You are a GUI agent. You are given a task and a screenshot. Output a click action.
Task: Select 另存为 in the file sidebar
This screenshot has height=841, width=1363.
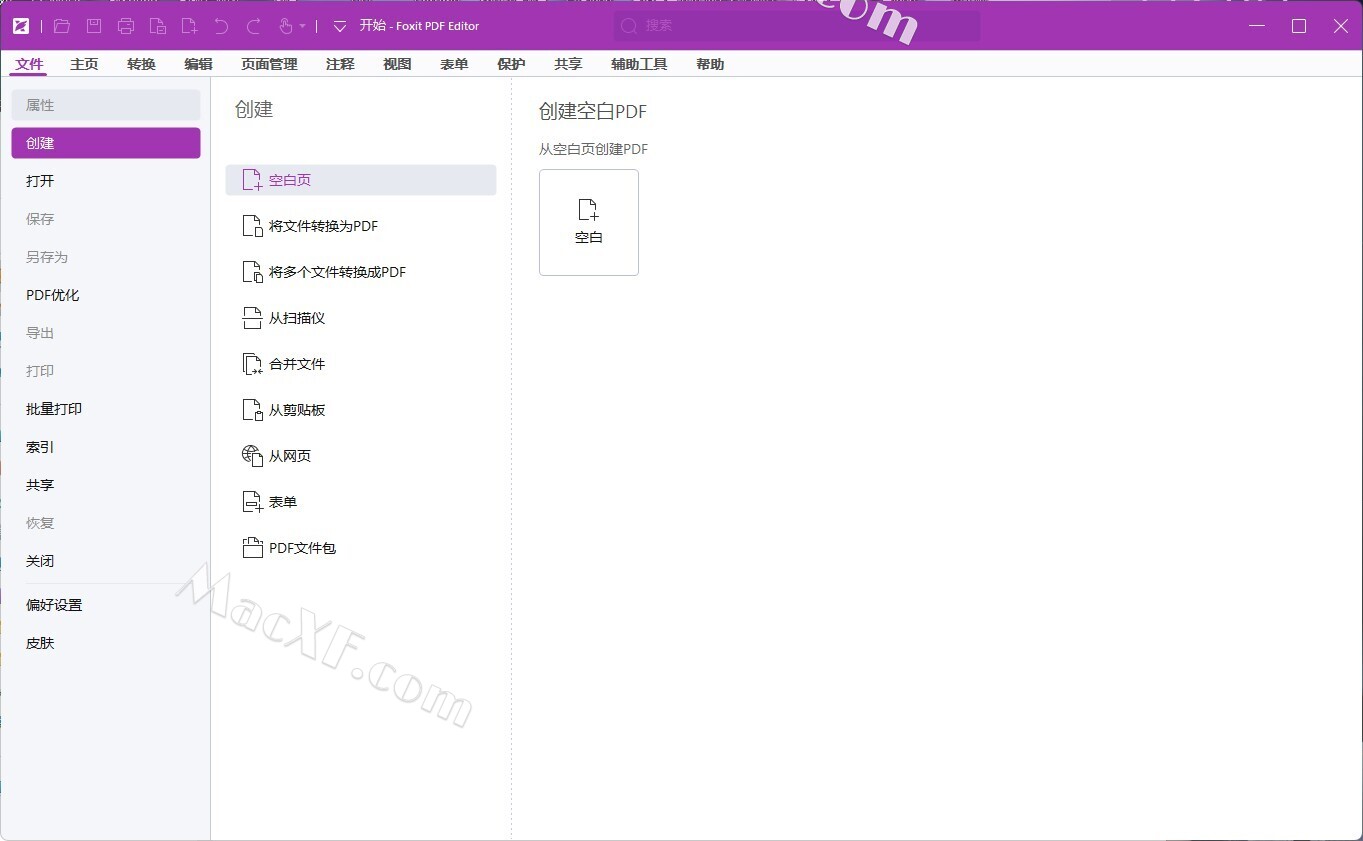point(106,257)
